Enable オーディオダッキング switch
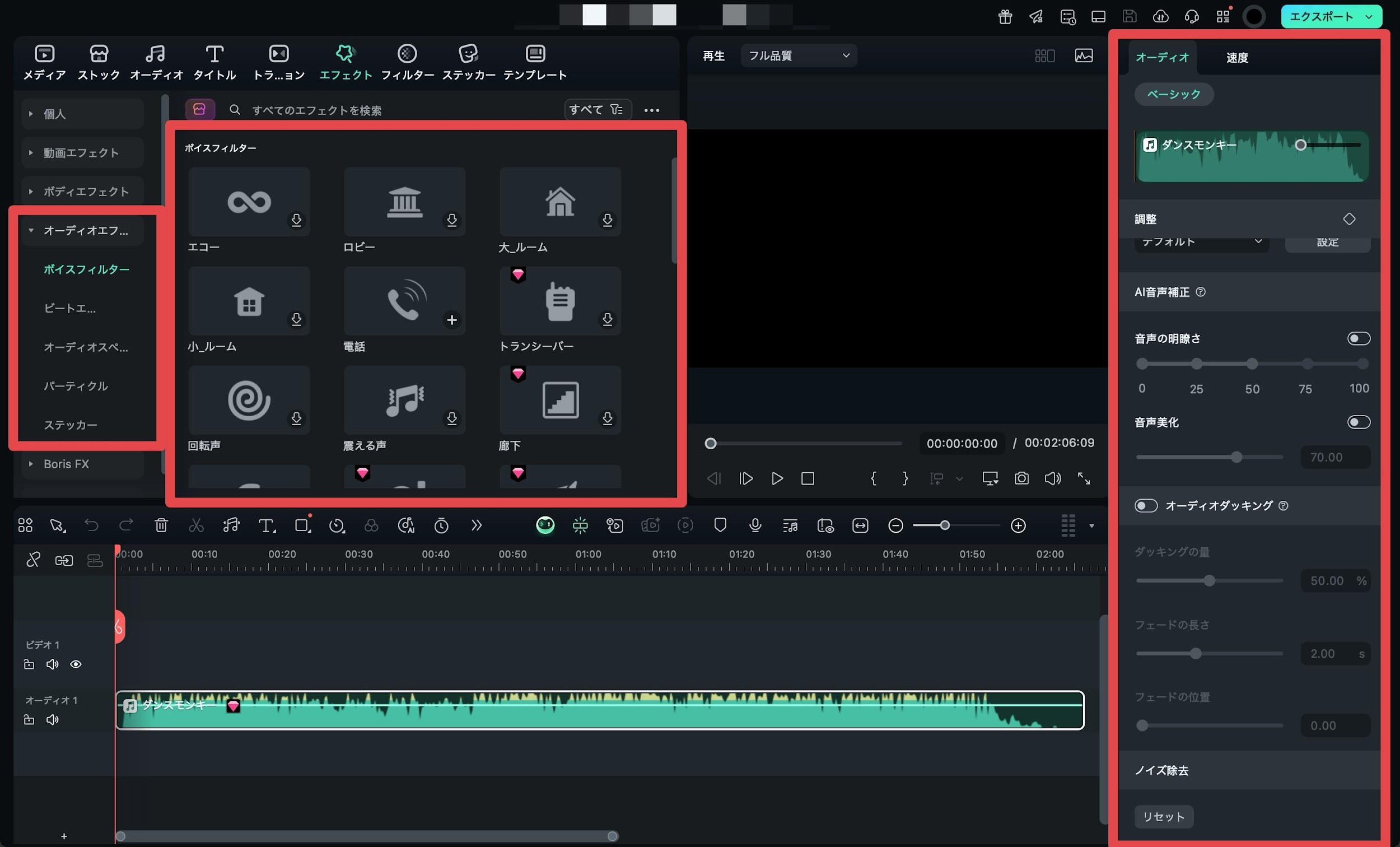1400x847 pixels. (1146, 506)
